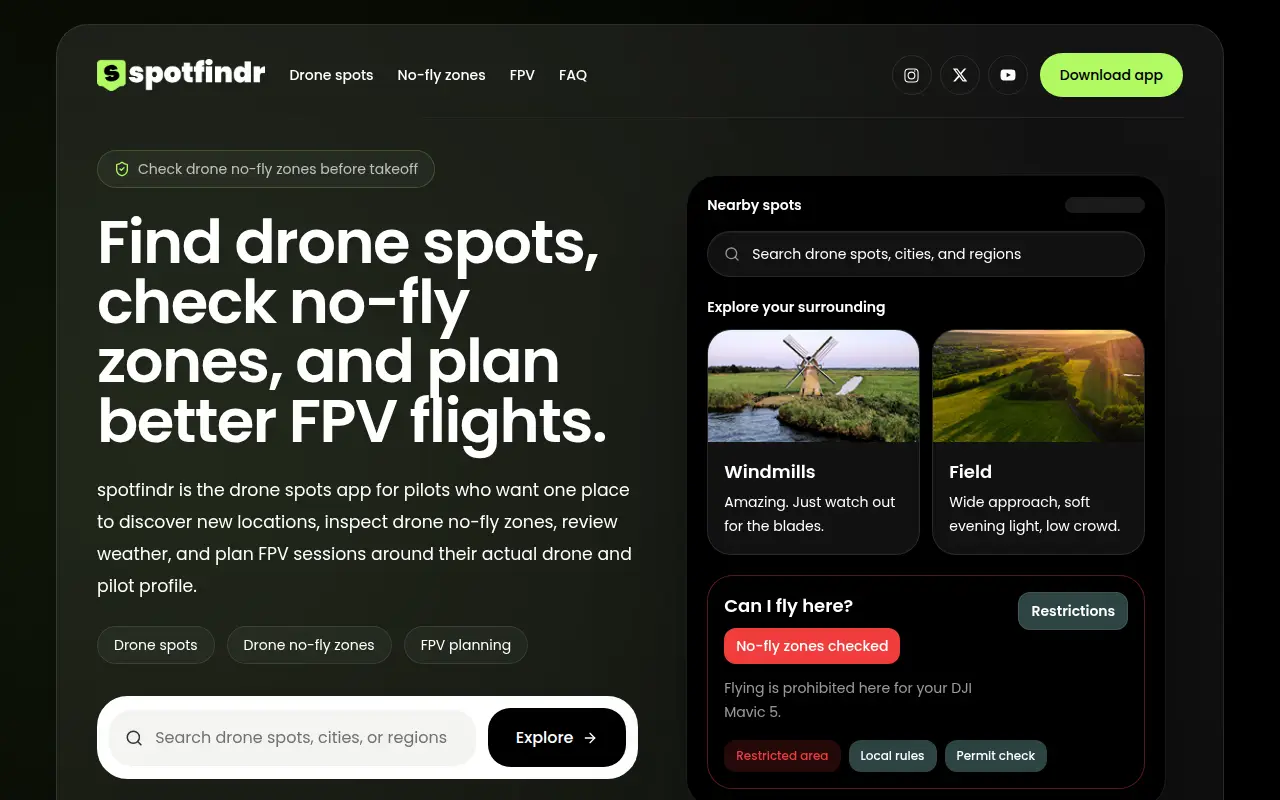Click the Download app button
The height and width of the screenshot is (800, 1280).
[1111, 75]
